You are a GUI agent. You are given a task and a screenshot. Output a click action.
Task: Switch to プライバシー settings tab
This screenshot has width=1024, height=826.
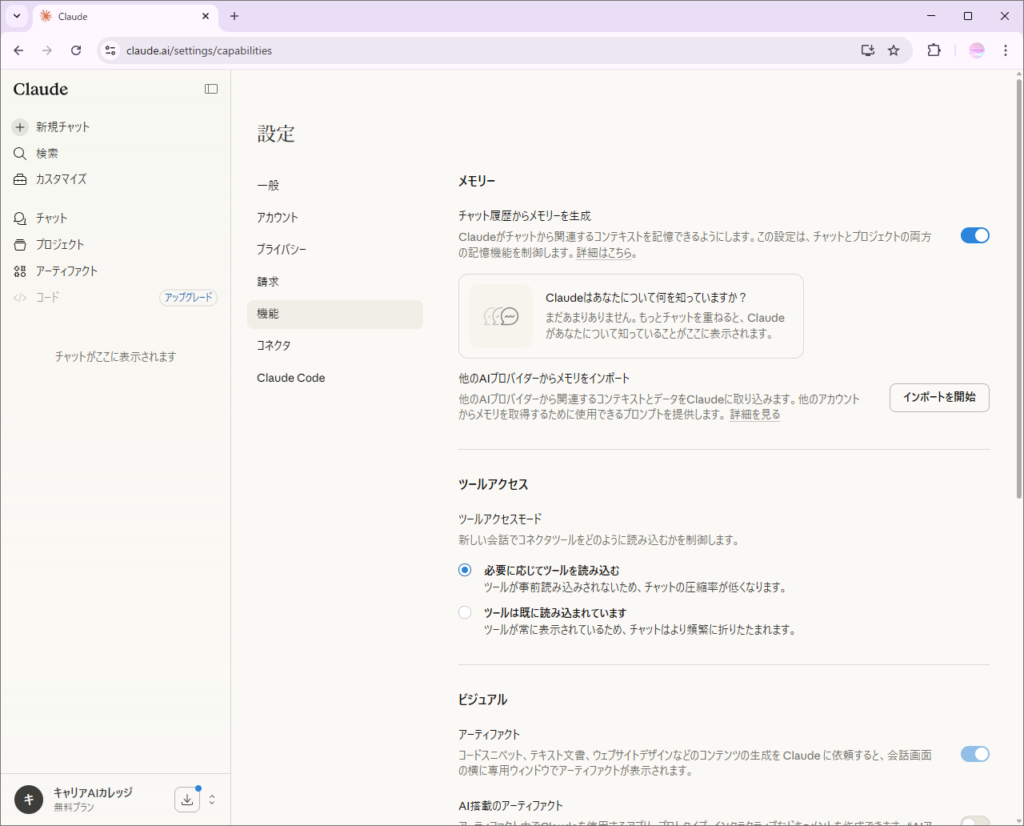(x=281, y=249)
